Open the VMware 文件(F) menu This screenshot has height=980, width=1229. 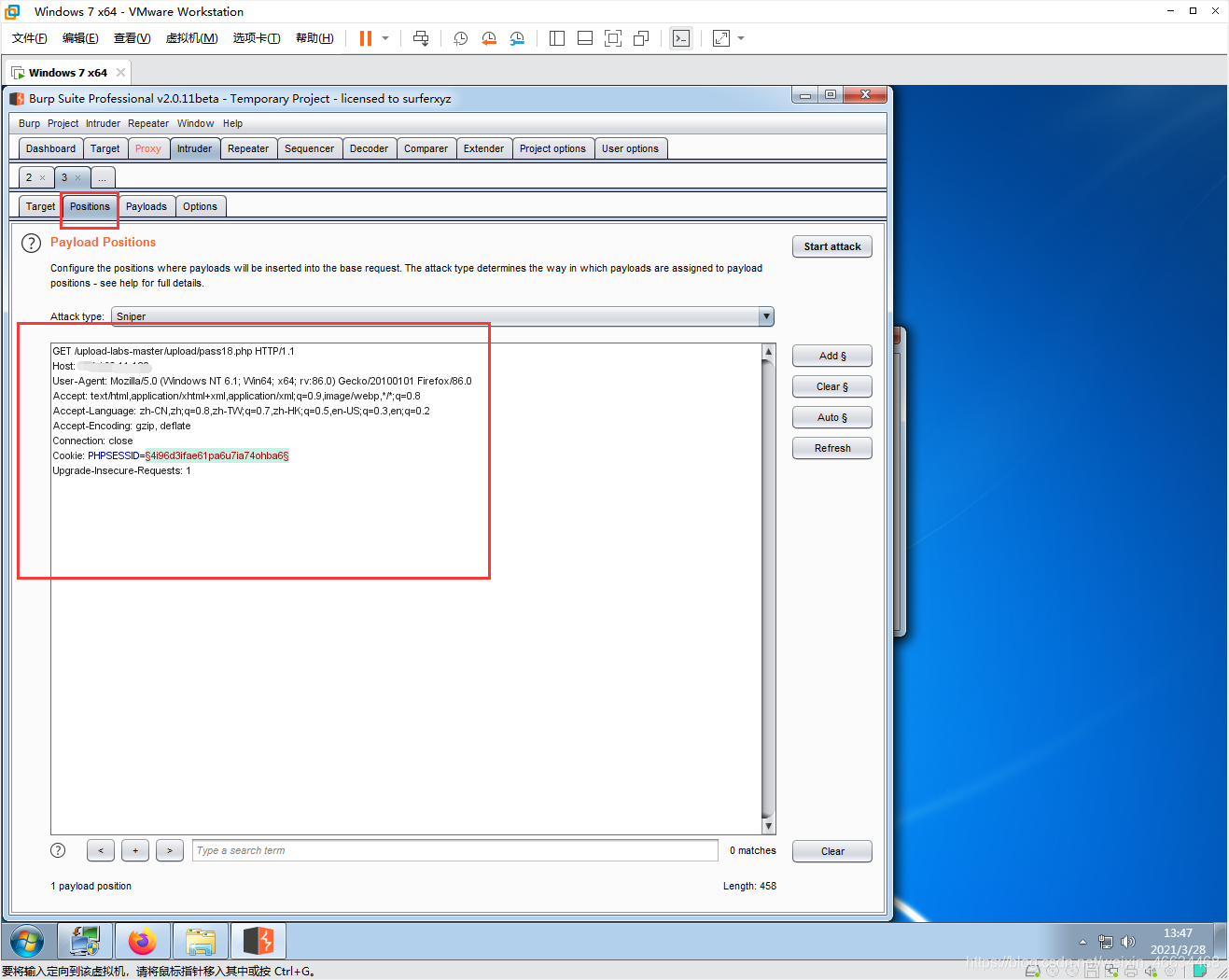pyautogui.click(x=30, y=38)
